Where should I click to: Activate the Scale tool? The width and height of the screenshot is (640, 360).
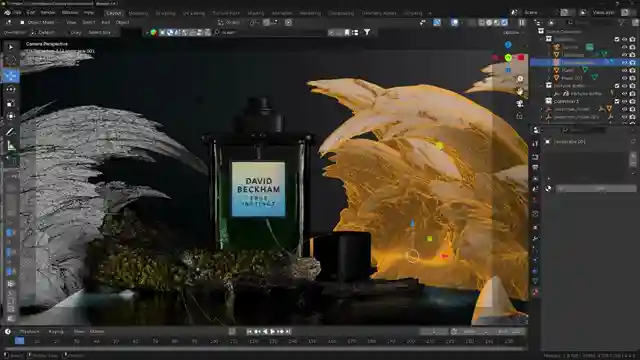(x=11, y=103)
